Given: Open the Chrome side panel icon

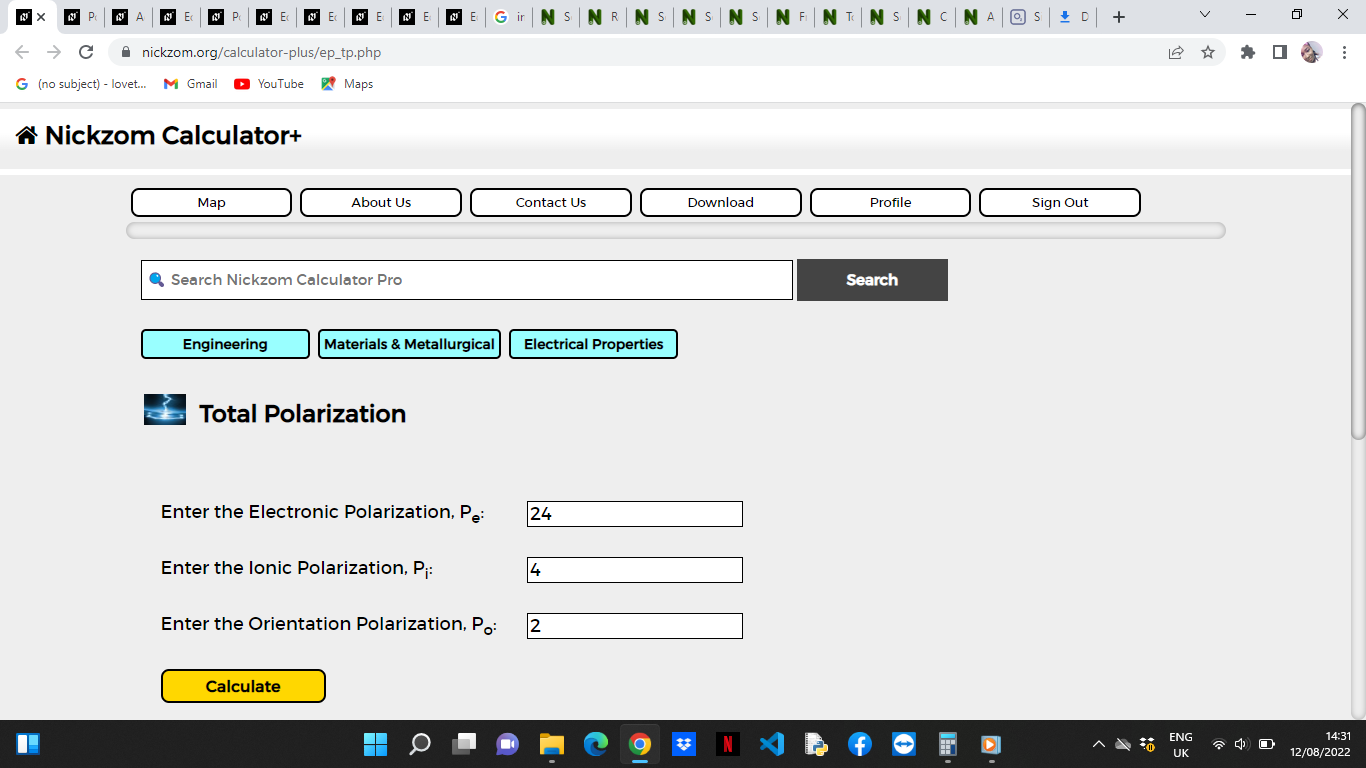Looking at the screenshot, I should pos(1280,52).
